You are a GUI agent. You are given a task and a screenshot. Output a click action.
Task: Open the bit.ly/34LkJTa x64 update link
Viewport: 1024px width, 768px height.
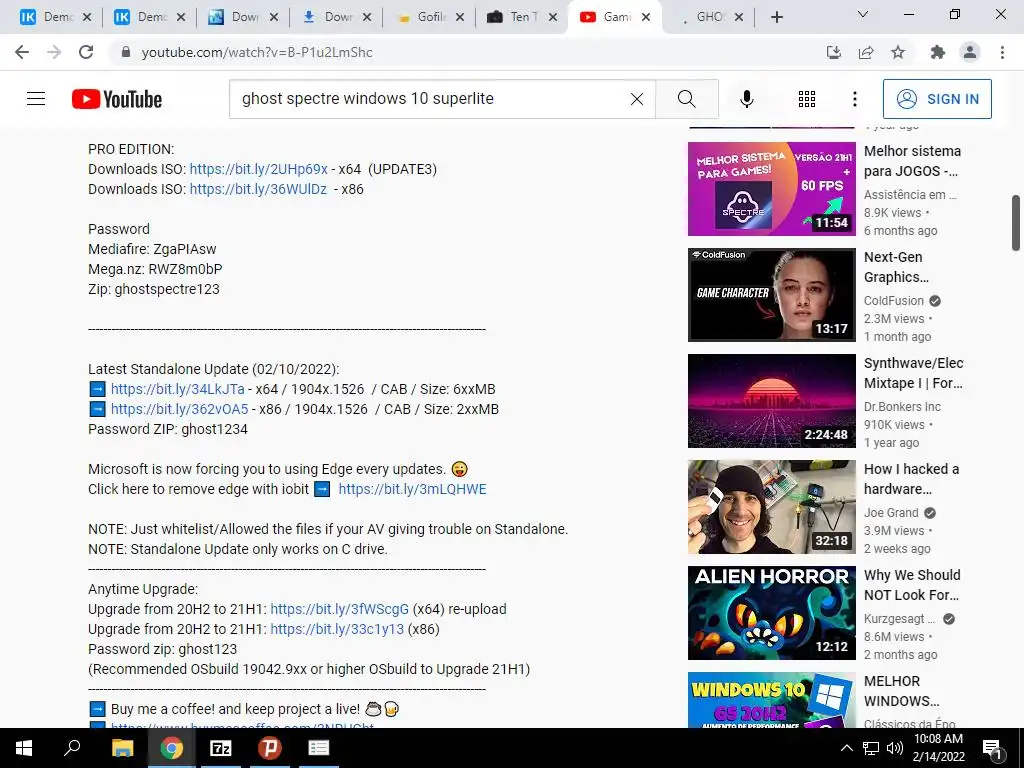pyautogui.click(x=178, y=389)
